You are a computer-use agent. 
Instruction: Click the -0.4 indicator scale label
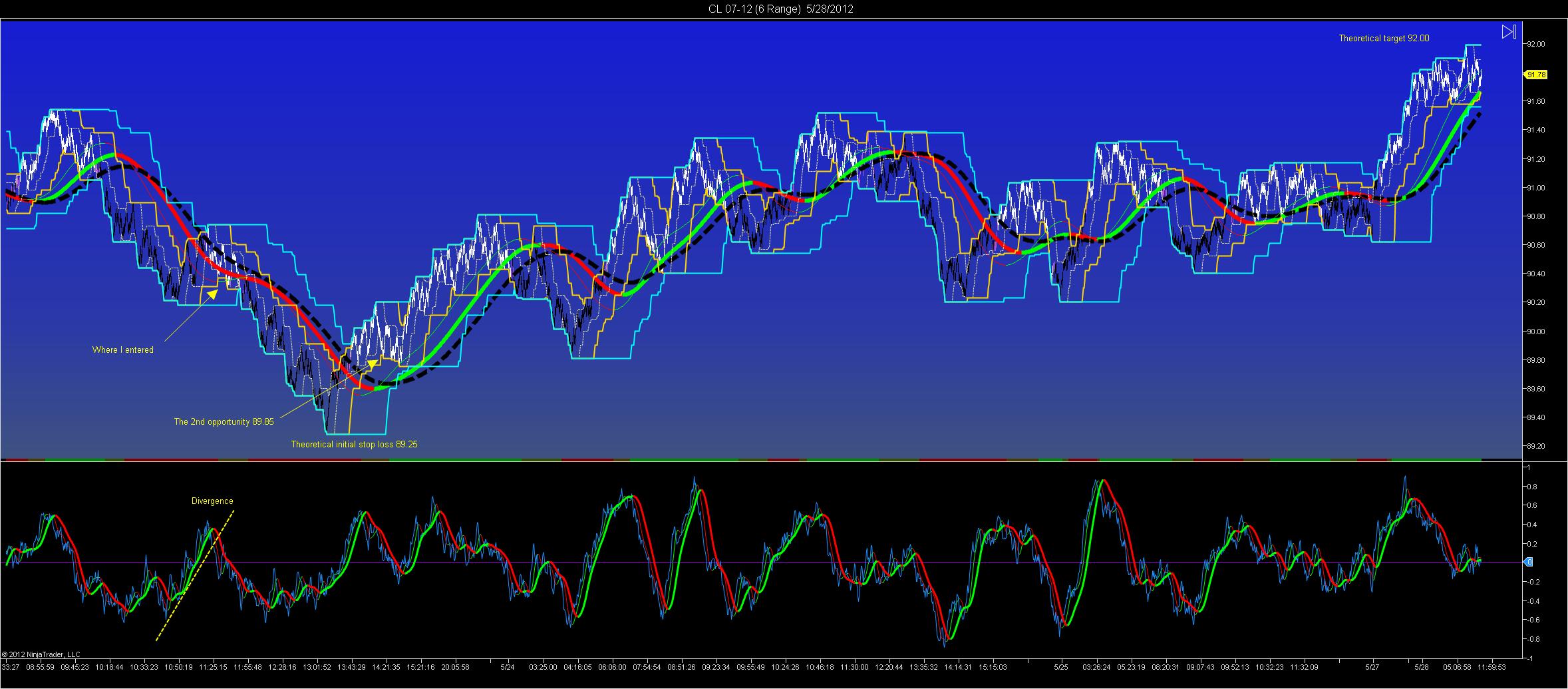tap(1532, 601)
